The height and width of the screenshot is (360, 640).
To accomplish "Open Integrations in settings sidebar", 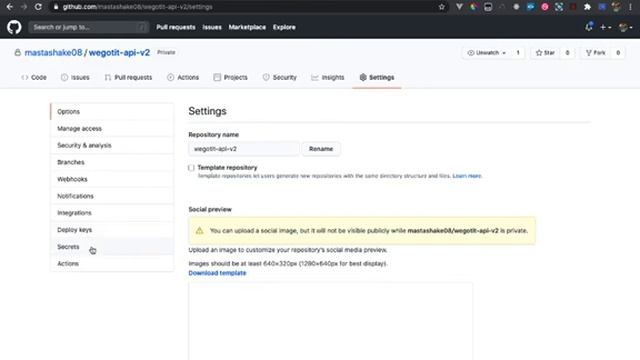I will 112,213.
